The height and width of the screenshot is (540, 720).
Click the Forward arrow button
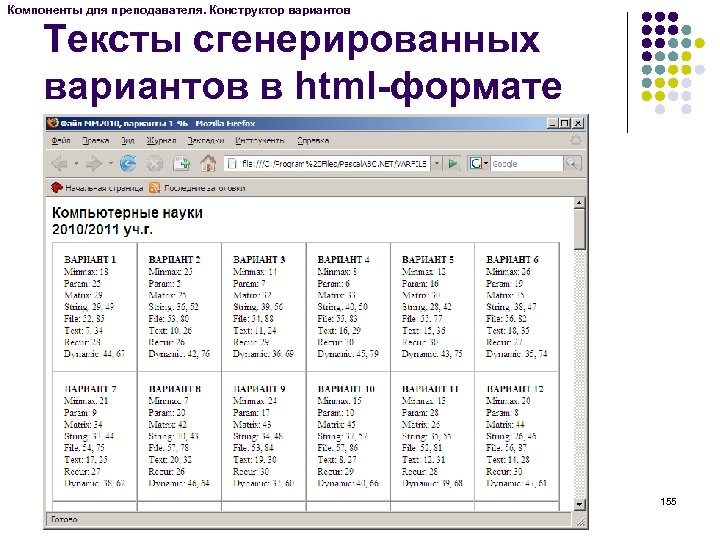pos(94,163)
